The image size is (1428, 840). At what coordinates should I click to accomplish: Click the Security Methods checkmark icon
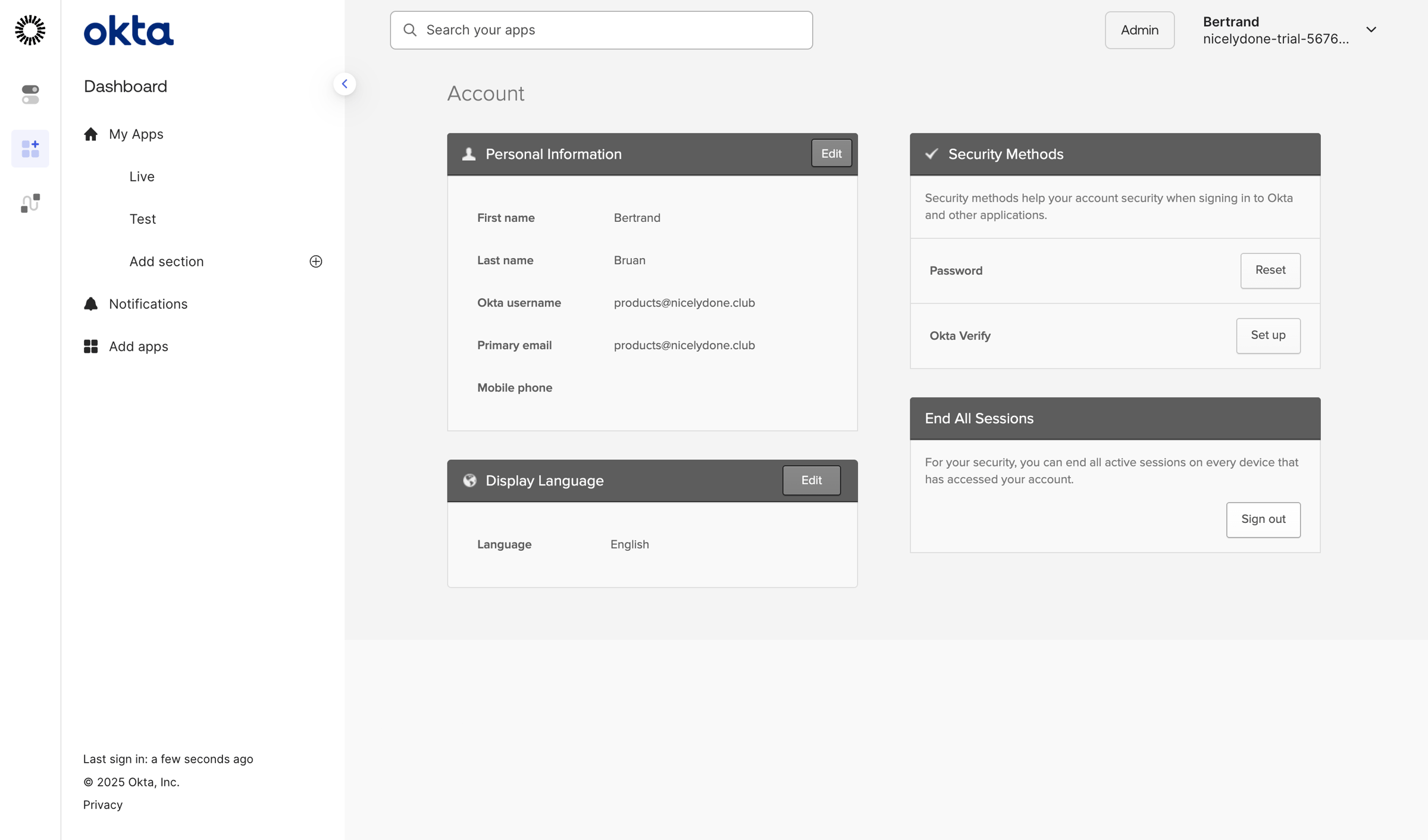[x=932, y=154]
